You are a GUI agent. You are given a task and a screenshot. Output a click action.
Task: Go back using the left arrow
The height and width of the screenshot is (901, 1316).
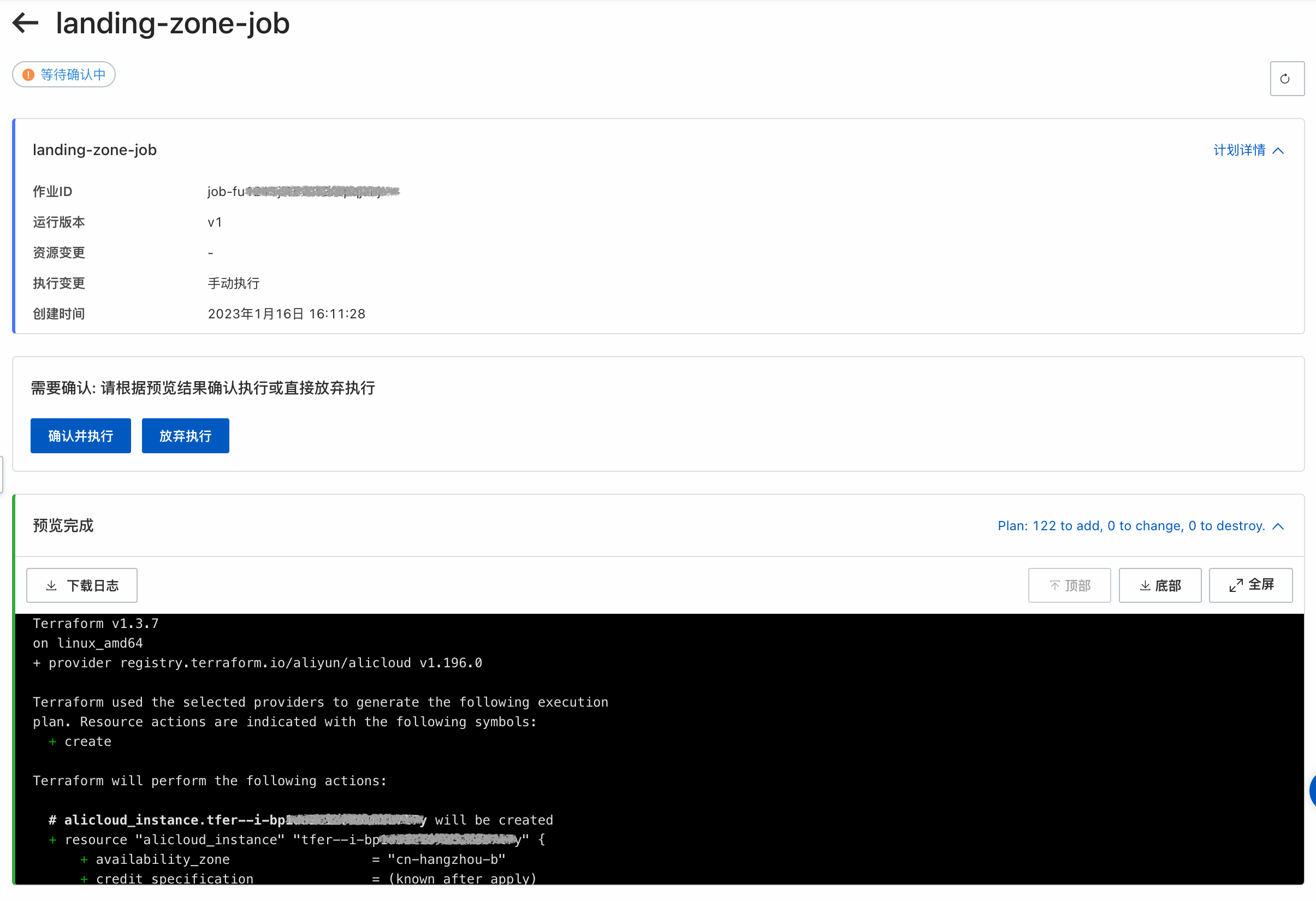click(x=26, y=23)
